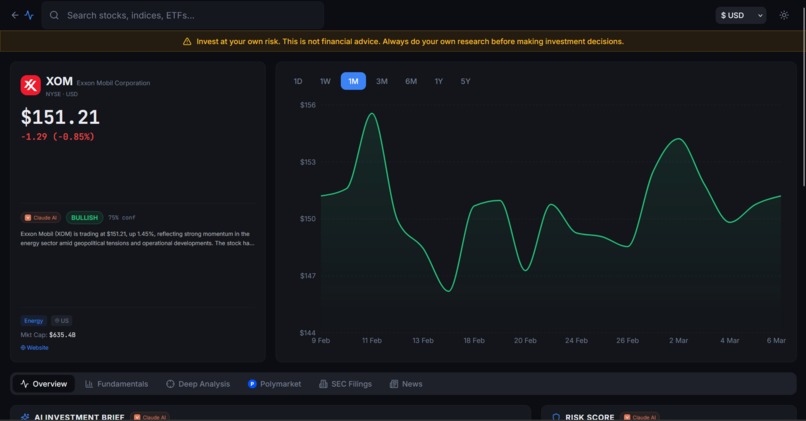
Task: Open the Polymarket tab
Action: point(274,384)
